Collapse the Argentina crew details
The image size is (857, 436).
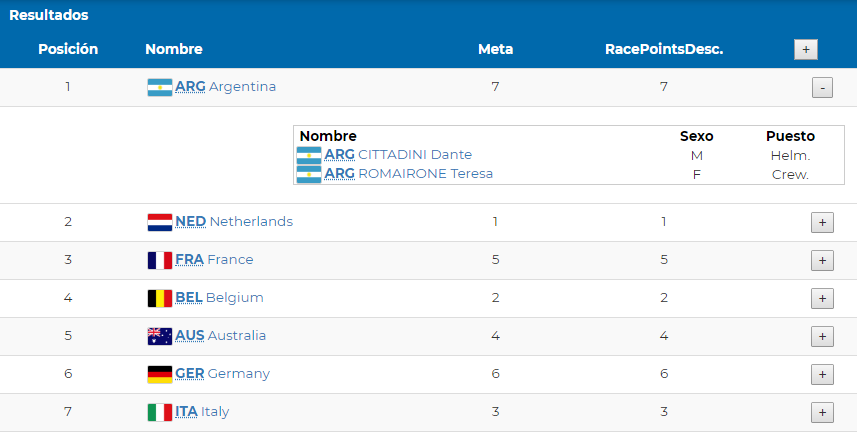(x=822, y=88)
